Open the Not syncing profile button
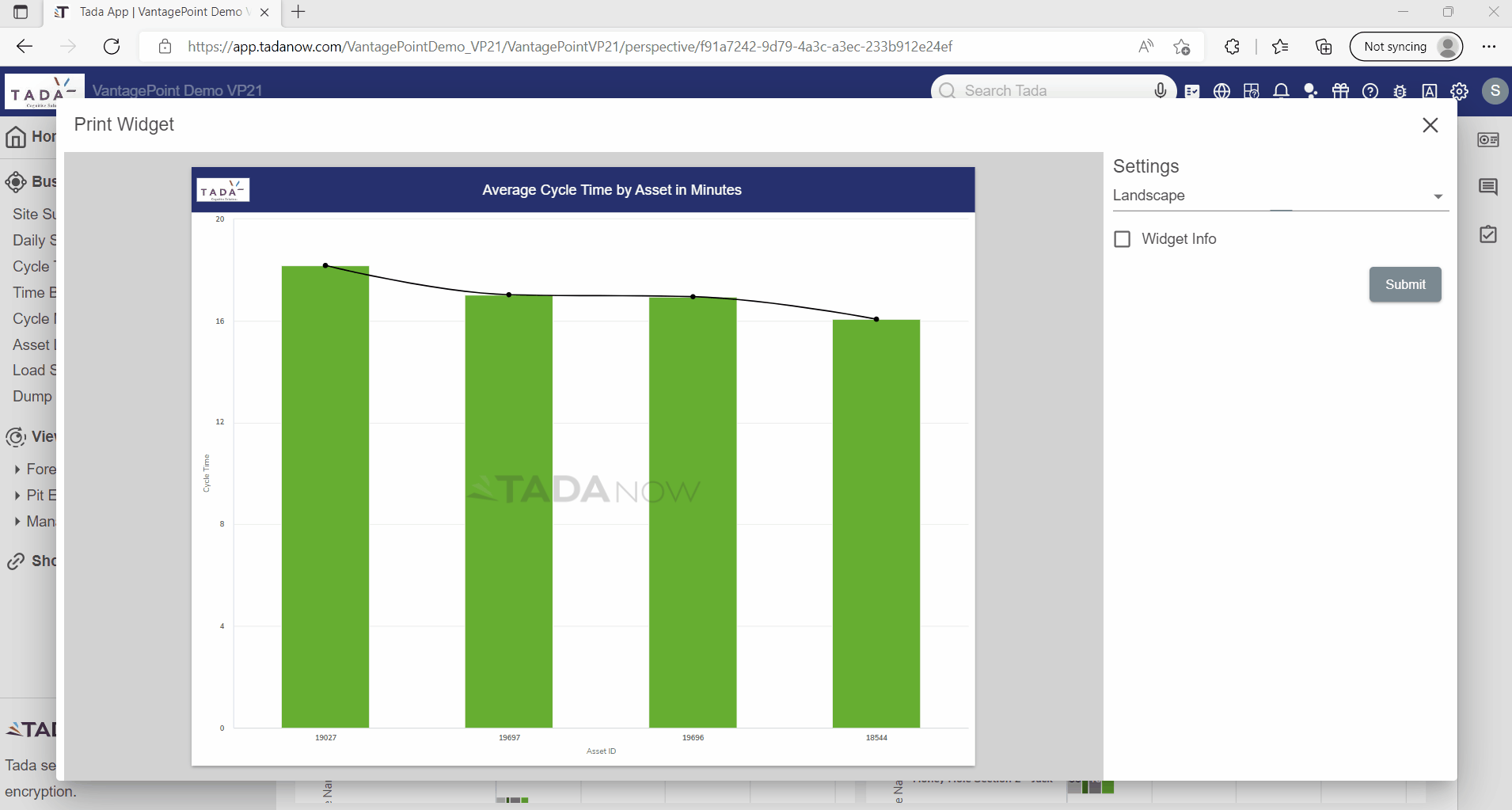1512x810 pixels. (1406, 46)
